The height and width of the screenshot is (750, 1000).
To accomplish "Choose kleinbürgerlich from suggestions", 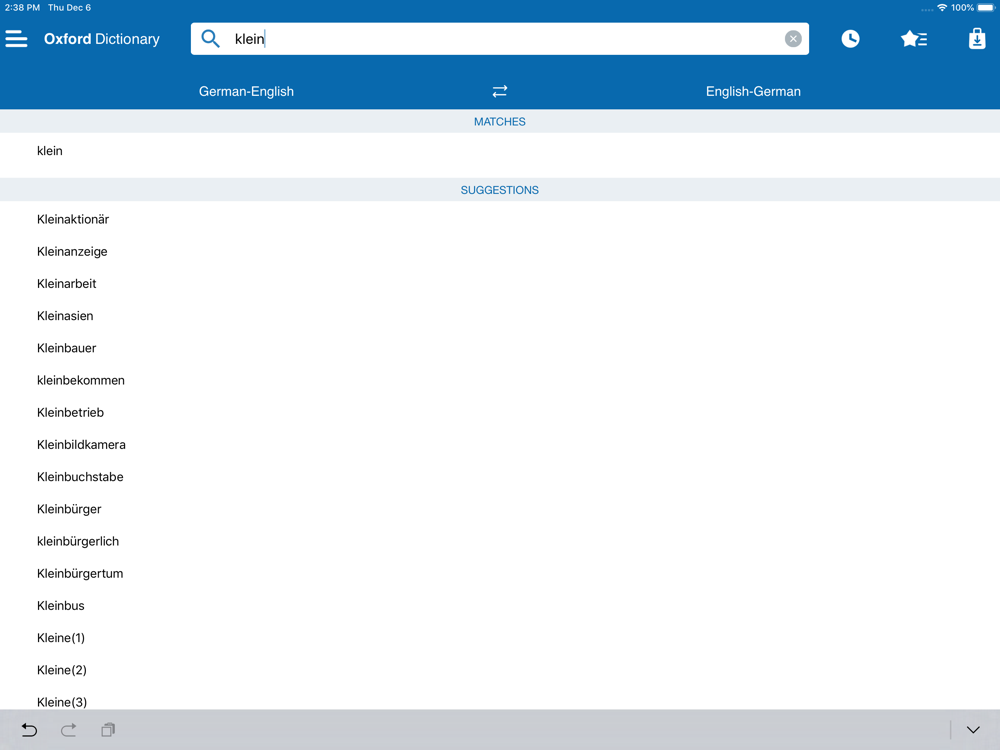I will pos(500,541).
